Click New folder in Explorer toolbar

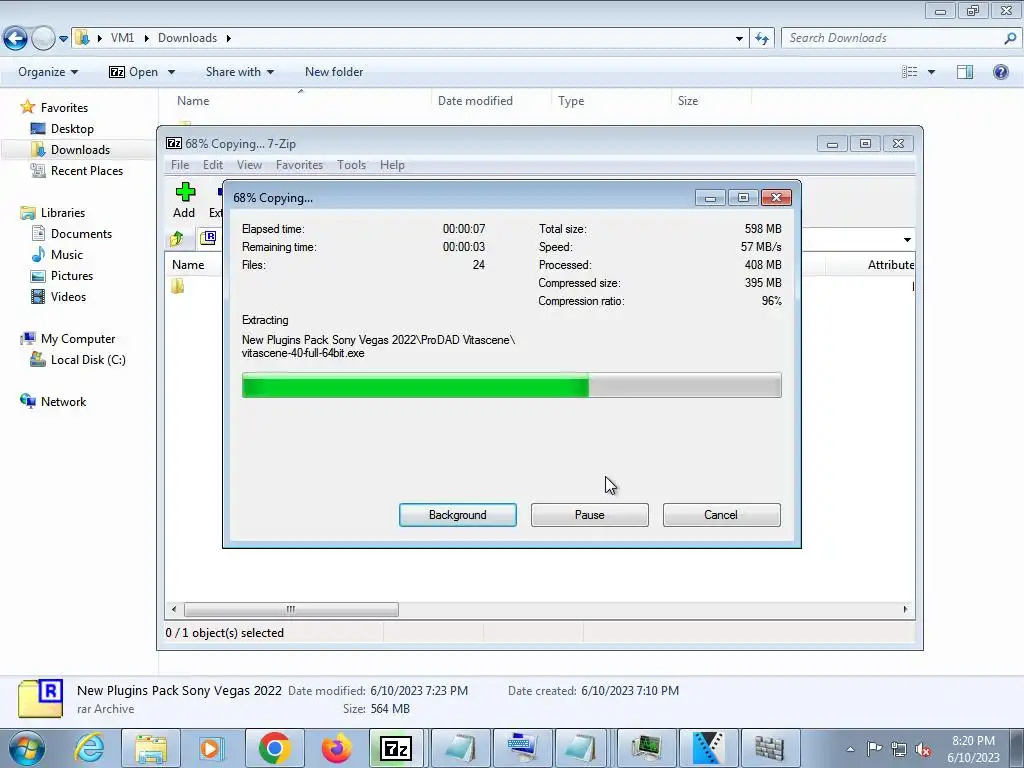(334, 72)
